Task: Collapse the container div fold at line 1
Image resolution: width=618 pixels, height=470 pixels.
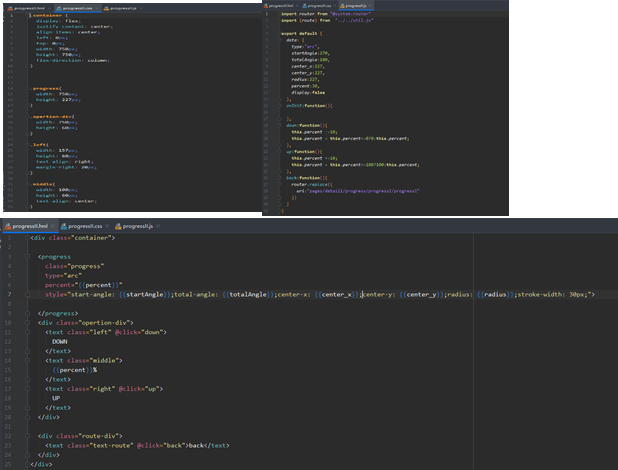Action: (x=27, y=238)
